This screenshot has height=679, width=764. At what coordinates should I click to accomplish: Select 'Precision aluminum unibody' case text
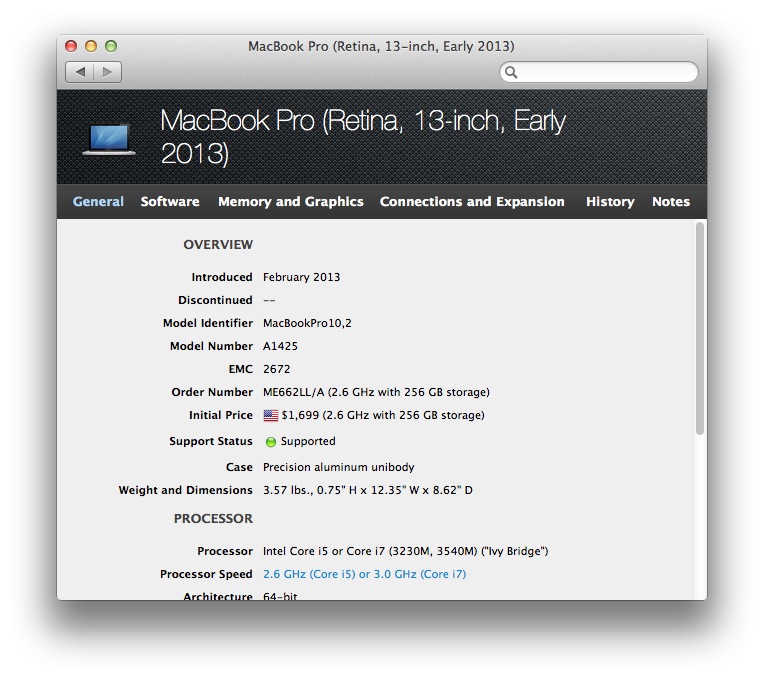[339, 467]
